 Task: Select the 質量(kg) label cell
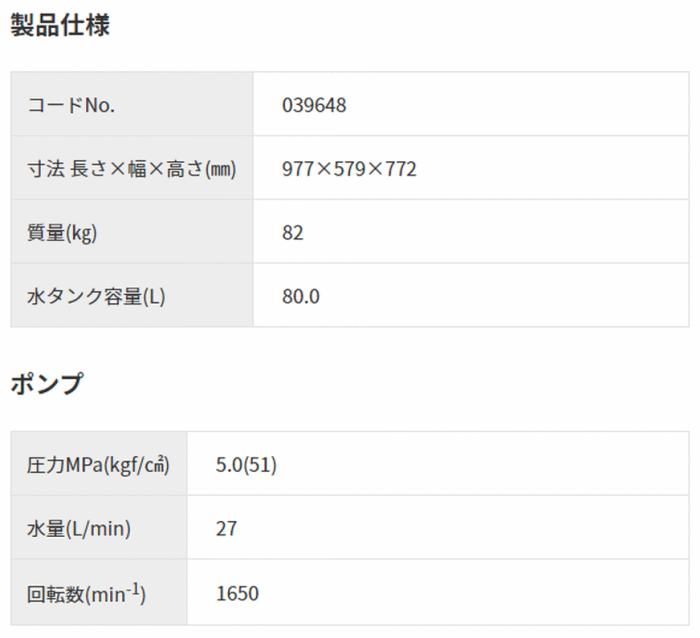pos(132,231)
